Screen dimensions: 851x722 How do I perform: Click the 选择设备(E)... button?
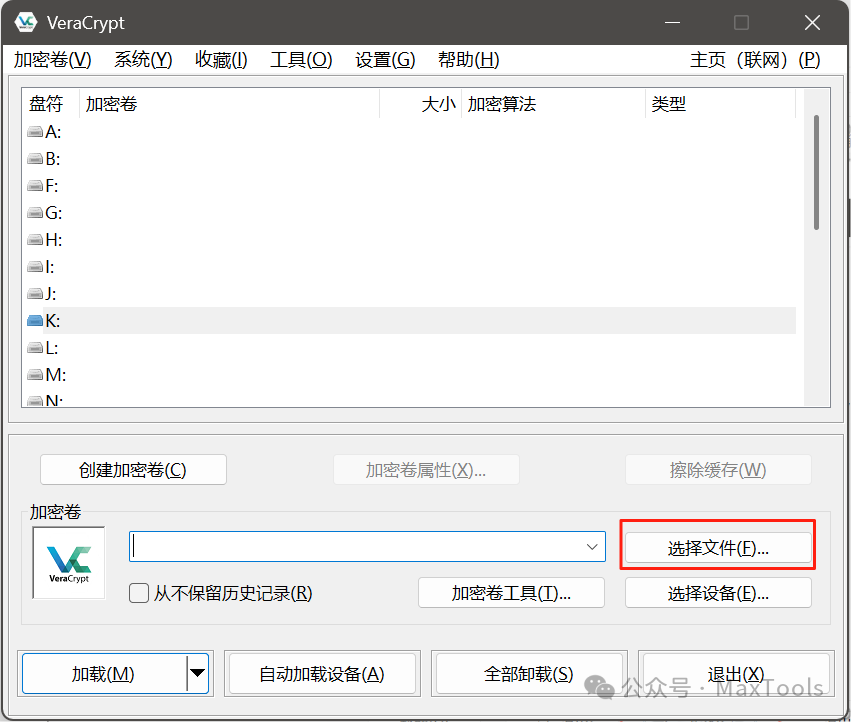[x=718, y=593]
